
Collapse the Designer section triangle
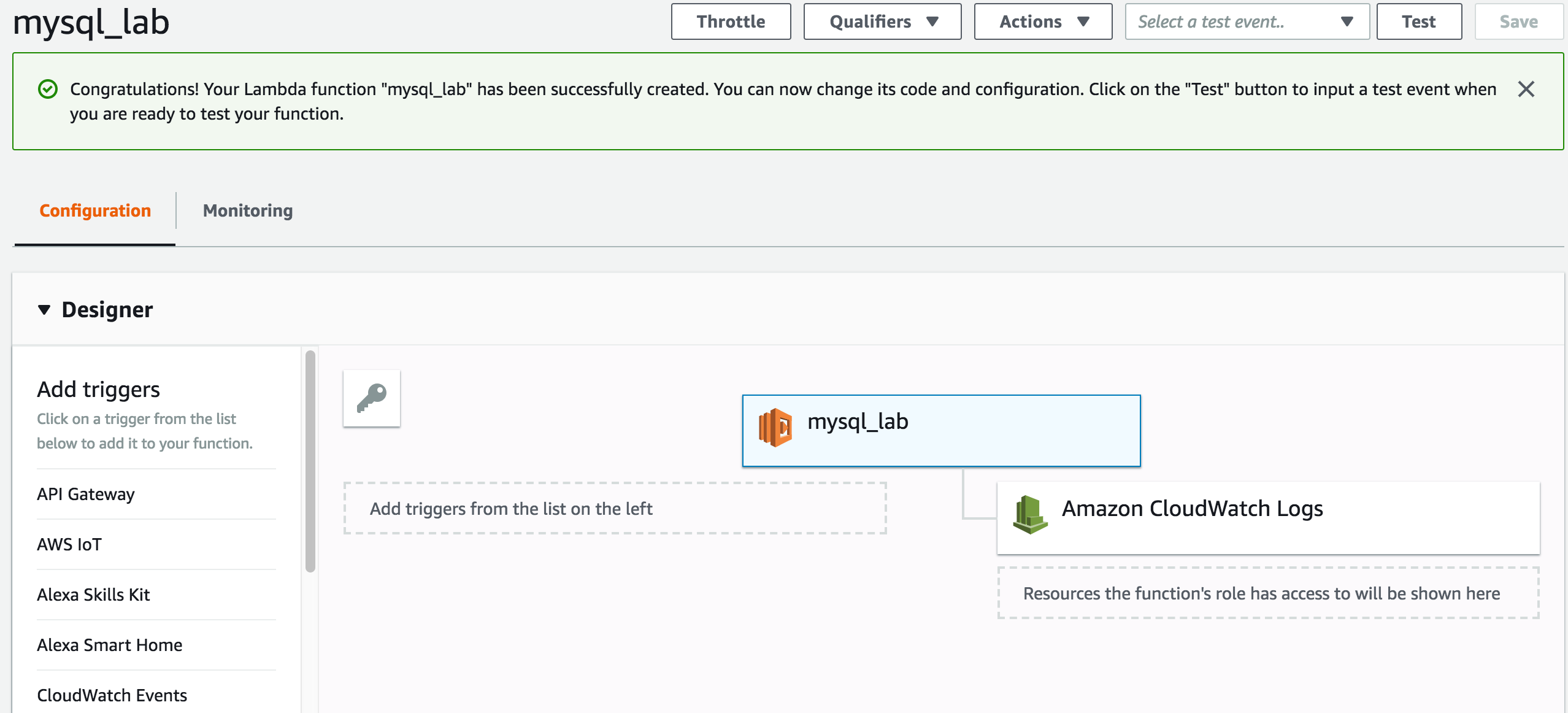[44, 310]
